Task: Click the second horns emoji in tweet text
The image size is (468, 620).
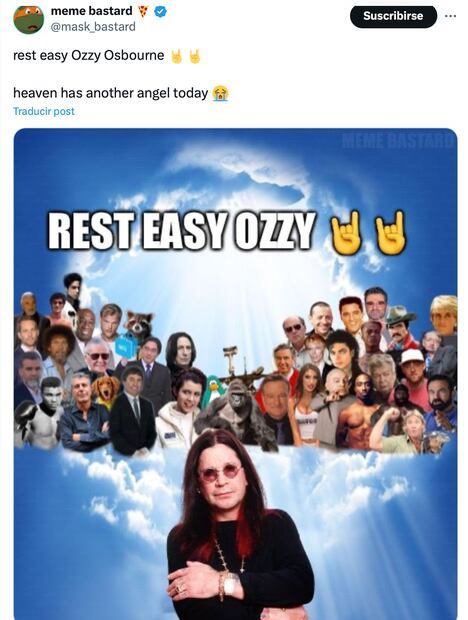Action: click(x=194, y=56)
